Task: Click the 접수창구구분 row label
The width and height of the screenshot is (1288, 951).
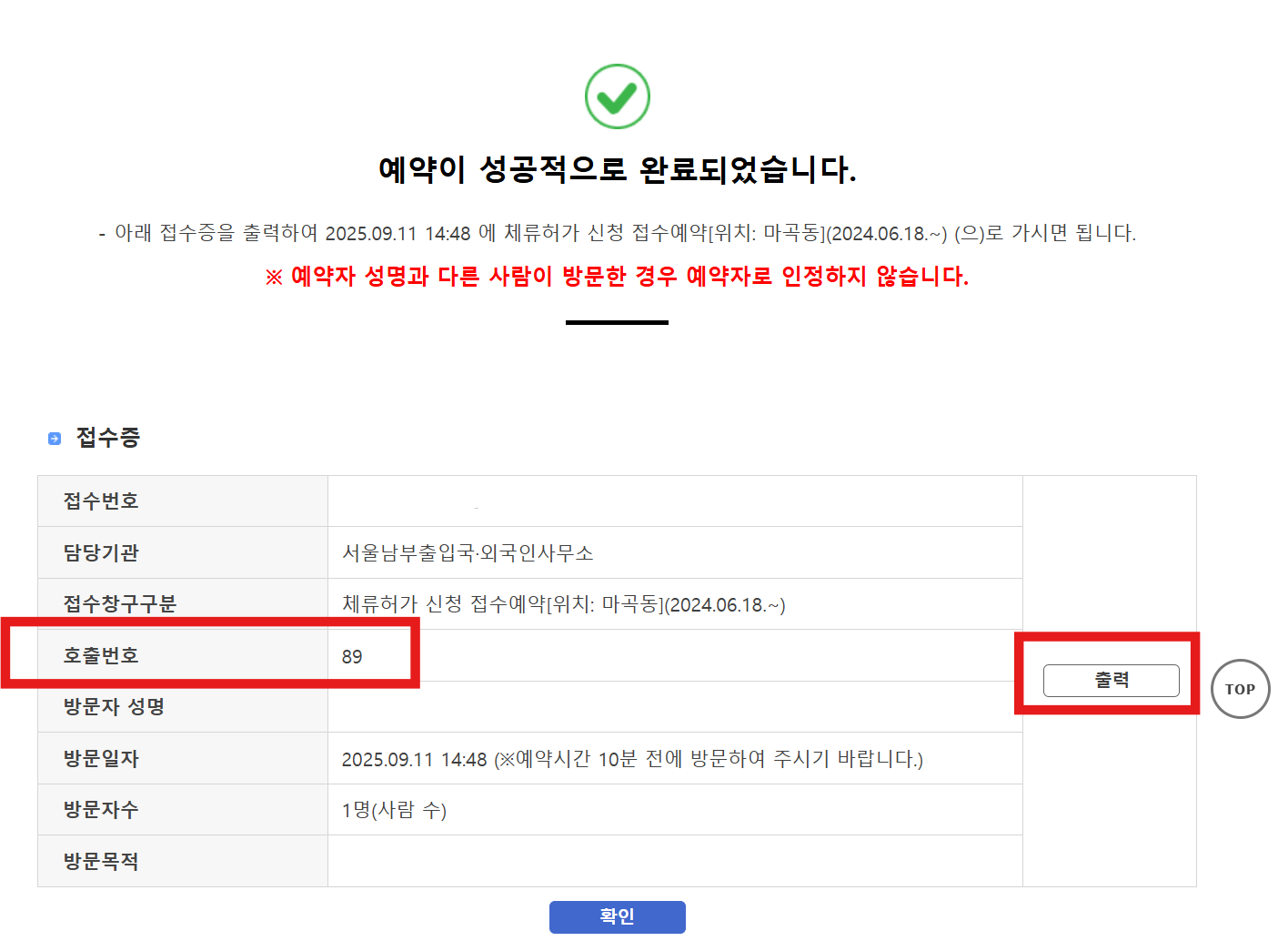Action: (x=119, y=604)
